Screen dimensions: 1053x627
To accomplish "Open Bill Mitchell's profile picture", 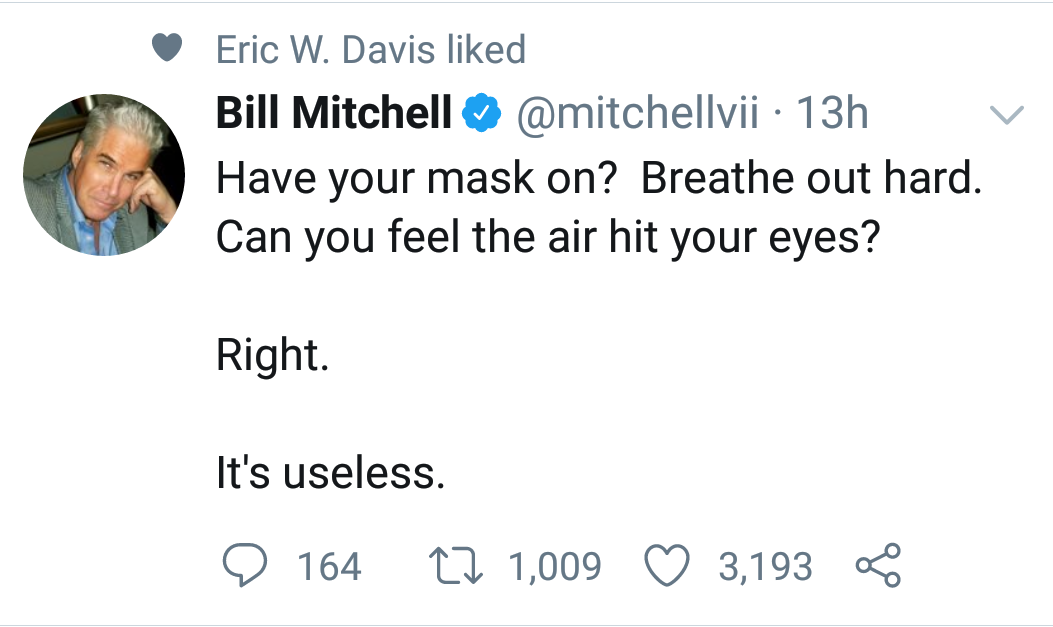I will click(103, 175).
